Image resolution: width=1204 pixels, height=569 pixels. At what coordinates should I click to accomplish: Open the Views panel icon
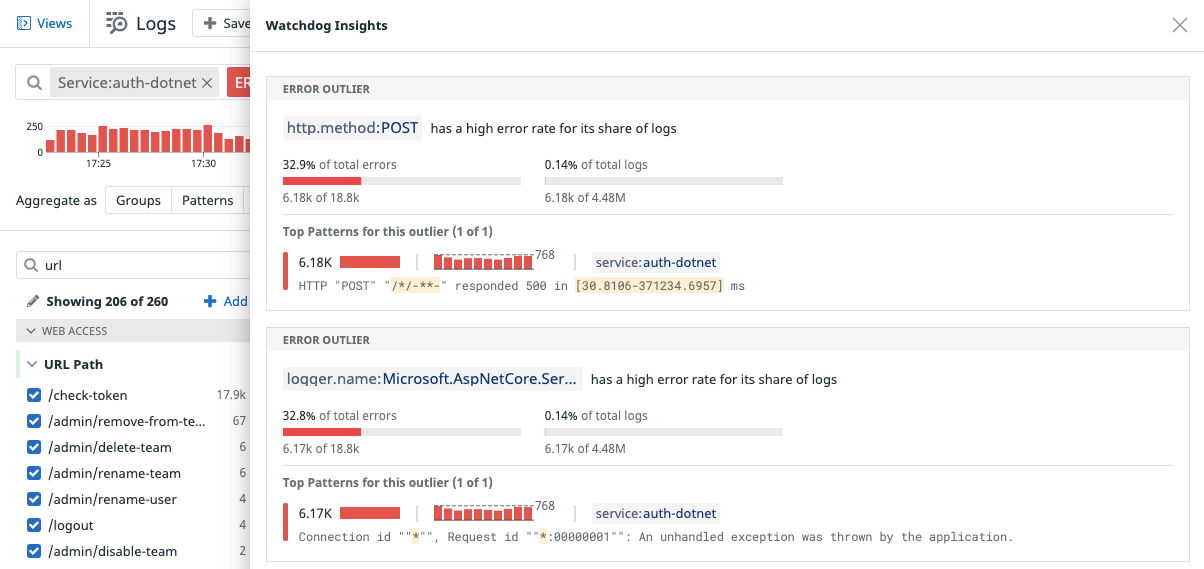pos(24,23)
